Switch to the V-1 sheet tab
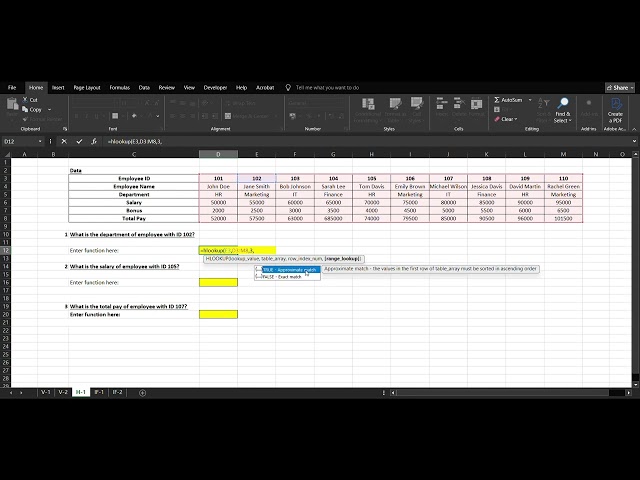This screenshot has height=480, width=640. coord(45,392)
